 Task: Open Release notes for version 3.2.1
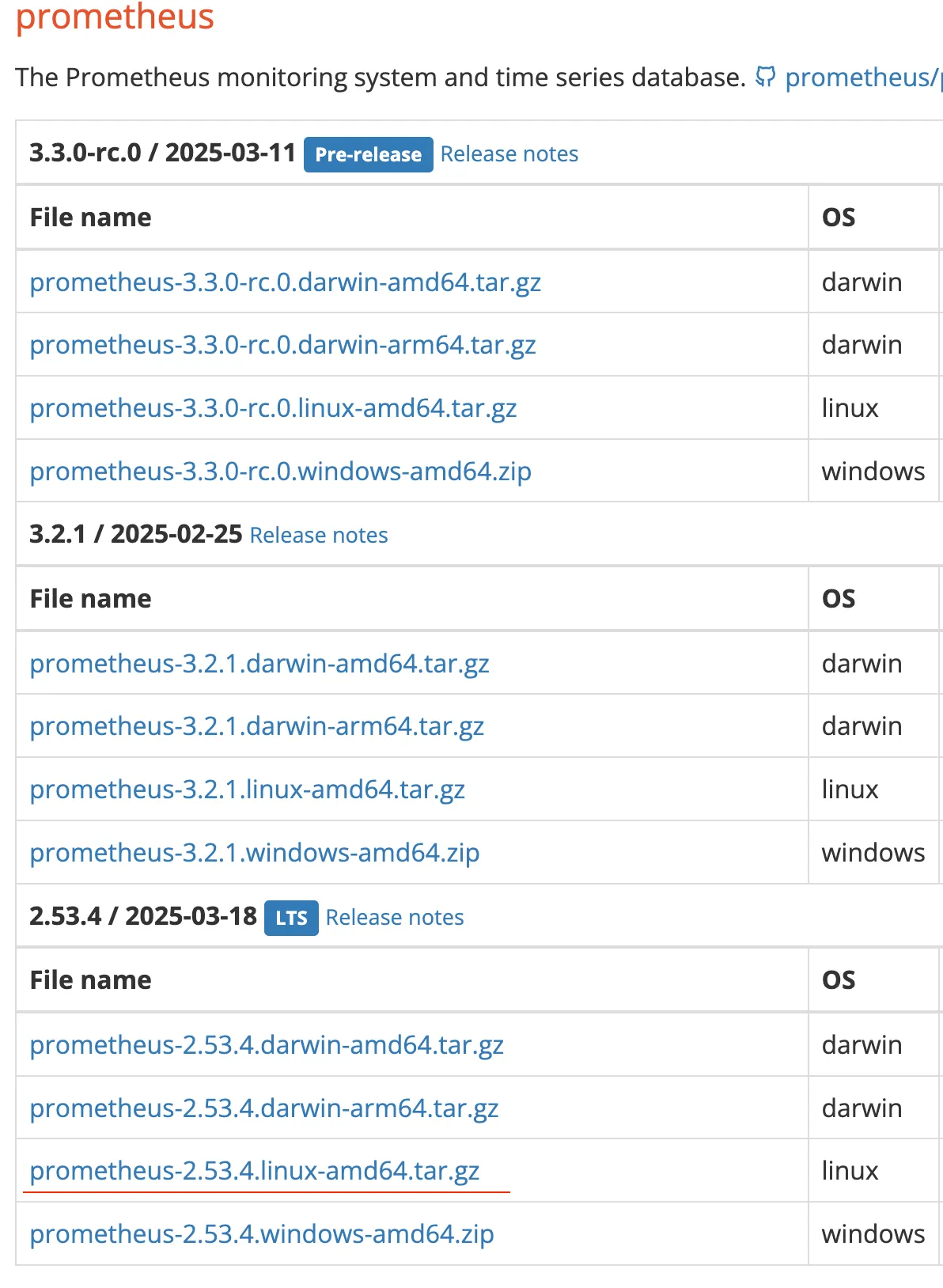tap(319, 535)
